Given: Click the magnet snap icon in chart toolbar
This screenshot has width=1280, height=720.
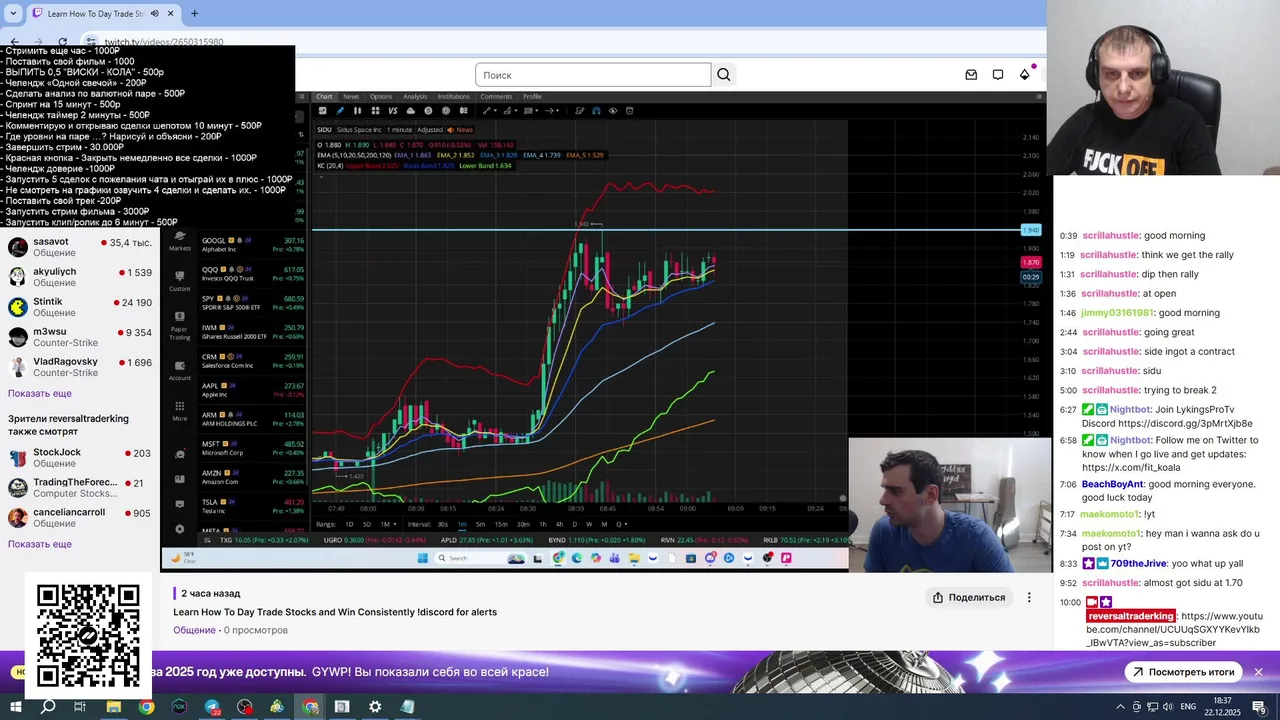Looking at the screenshot, I should [x=596, y=111].
